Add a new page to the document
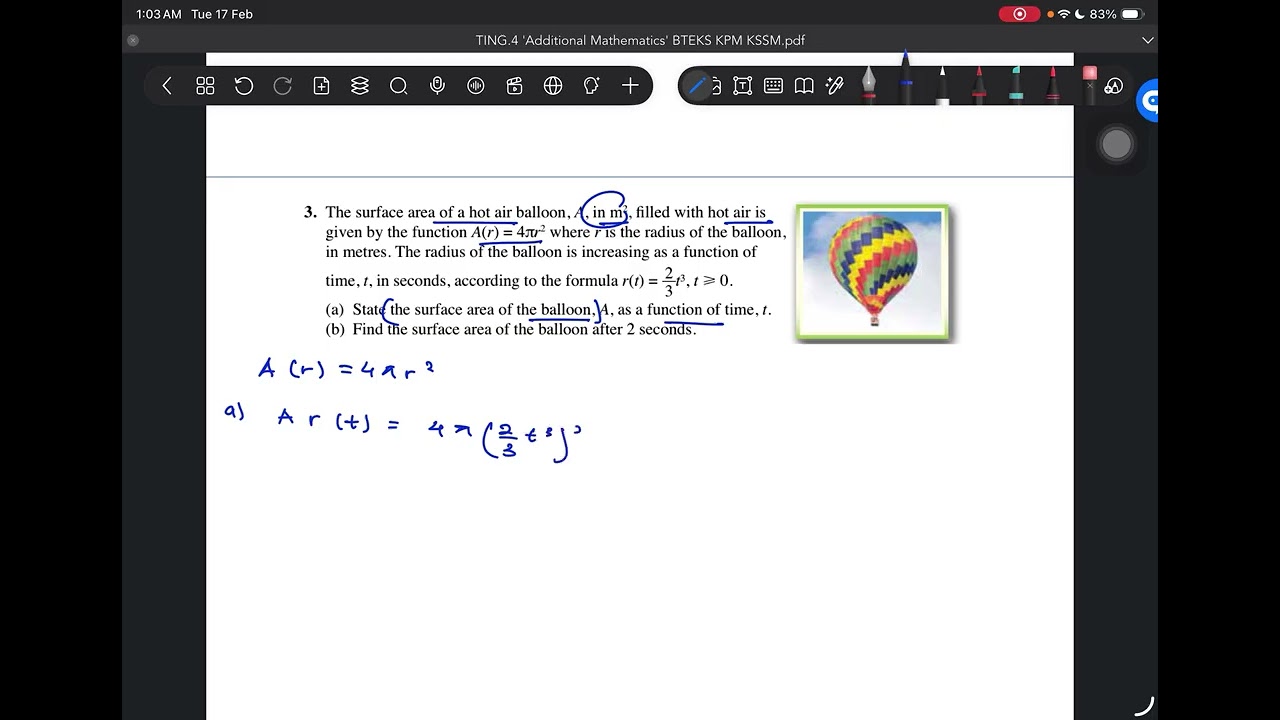Image resolution: width=1280 pixels, height=720 pixels. click(x=321, y=86)
